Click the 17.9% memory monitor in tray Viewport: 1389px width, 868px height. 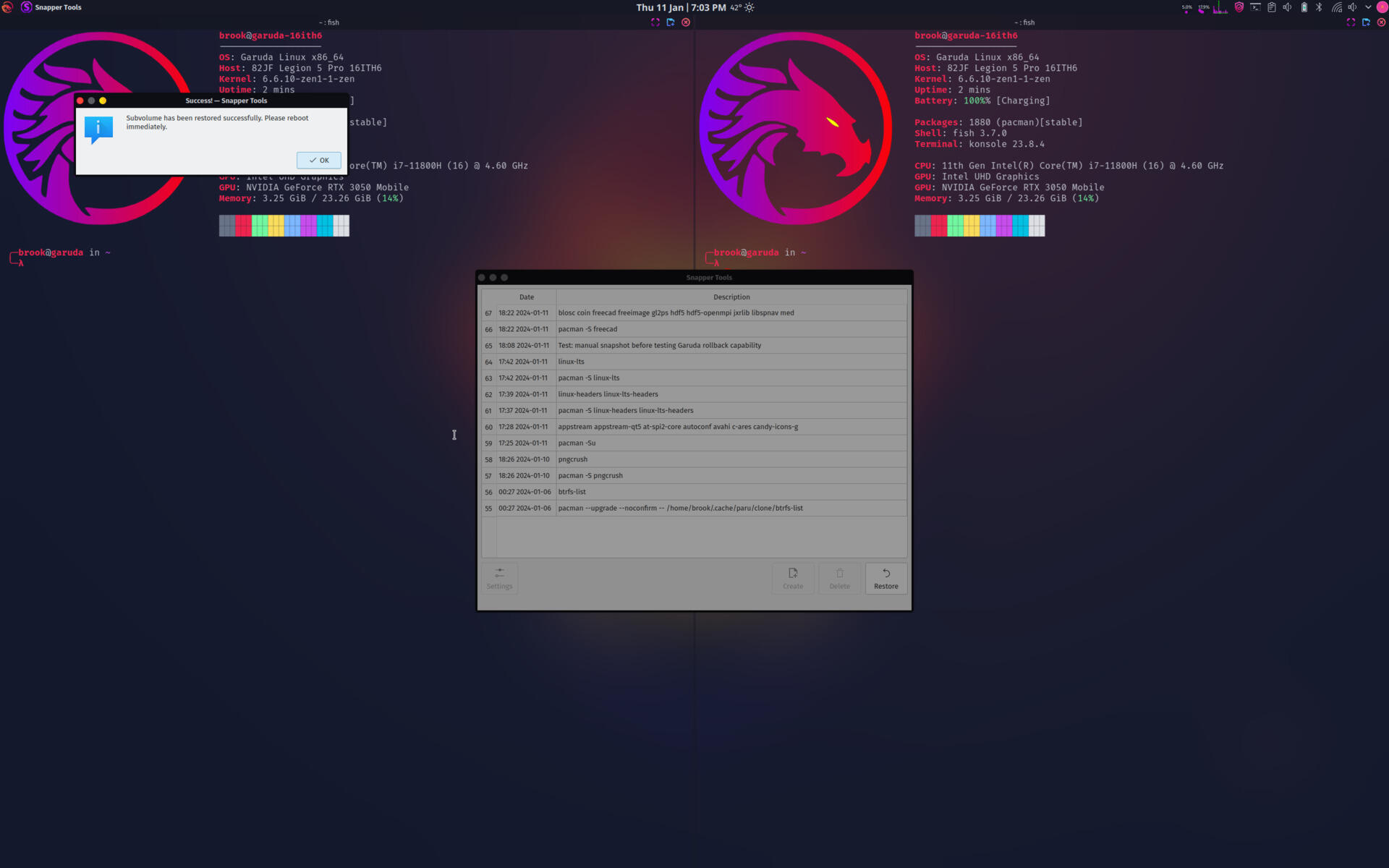pyautogui.click(x=1203, y=7)
